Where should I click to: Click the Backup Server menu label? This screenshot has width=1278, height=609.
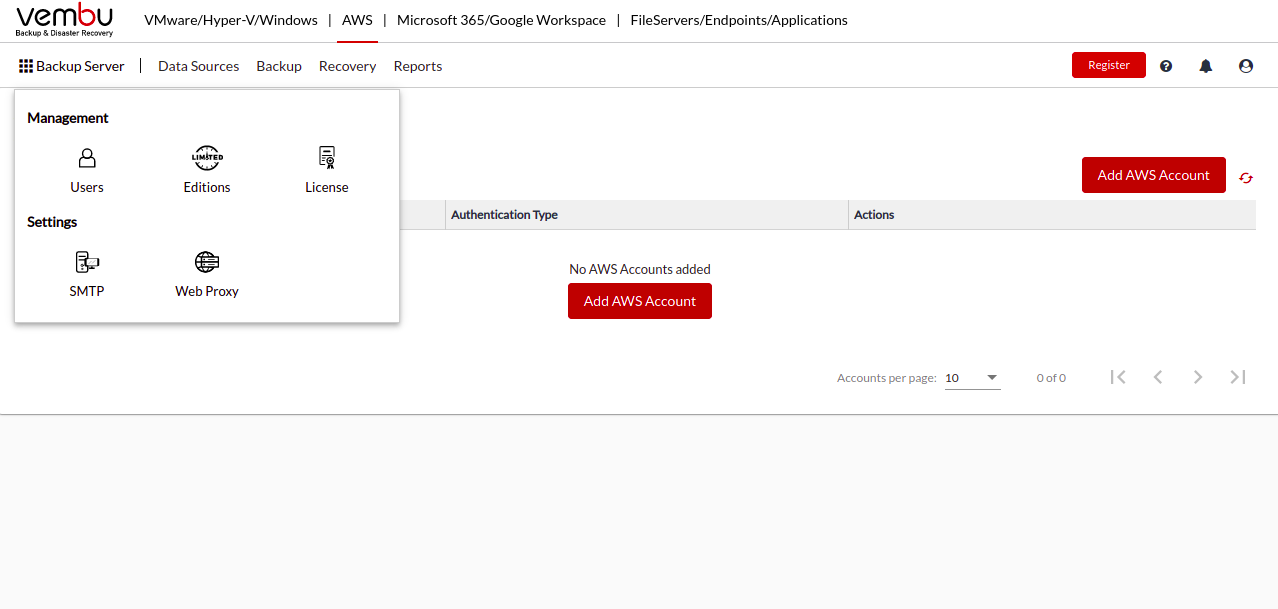81,66
